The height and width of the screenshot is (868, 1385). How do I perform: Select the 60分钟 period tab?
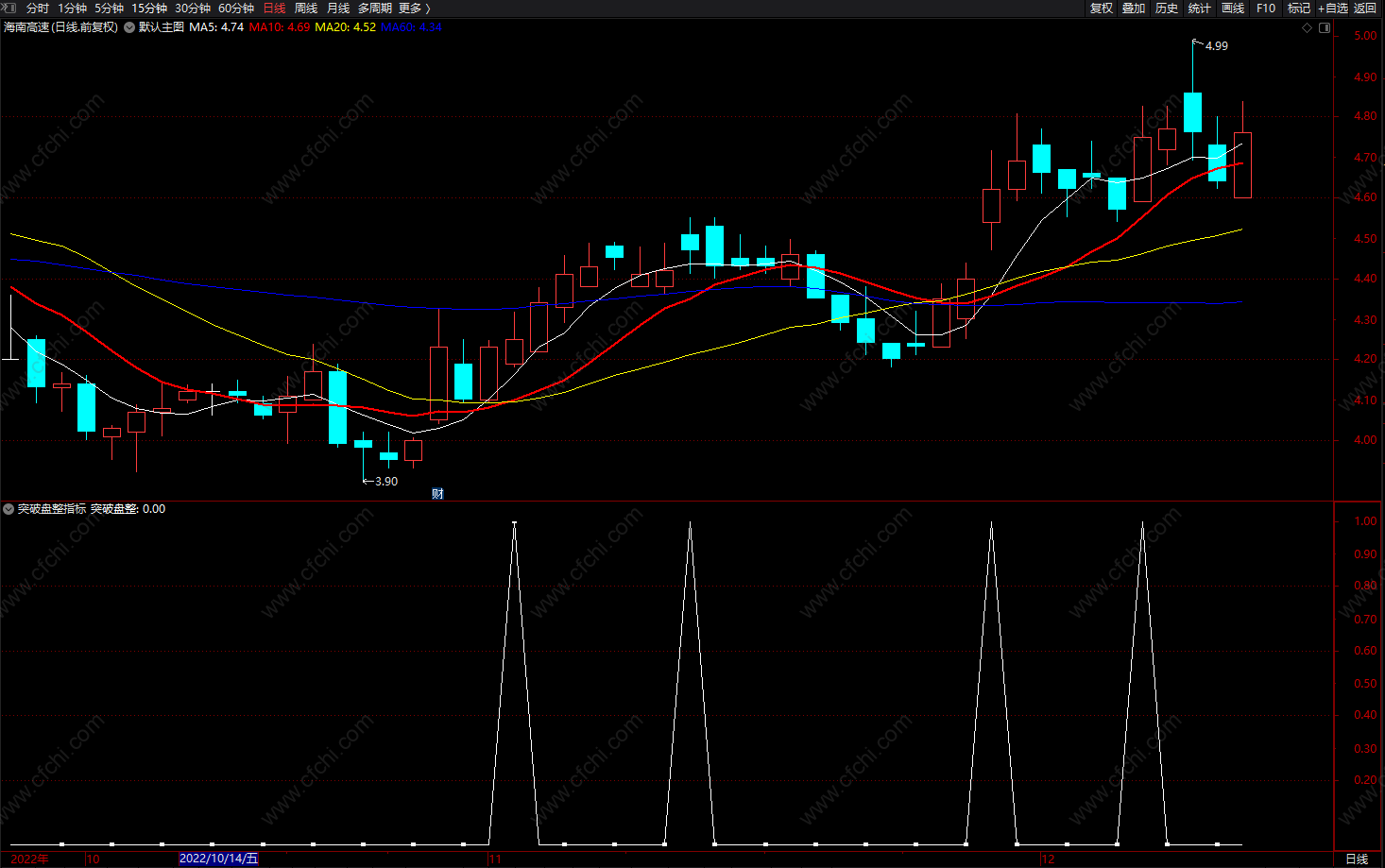click(236, 8)
